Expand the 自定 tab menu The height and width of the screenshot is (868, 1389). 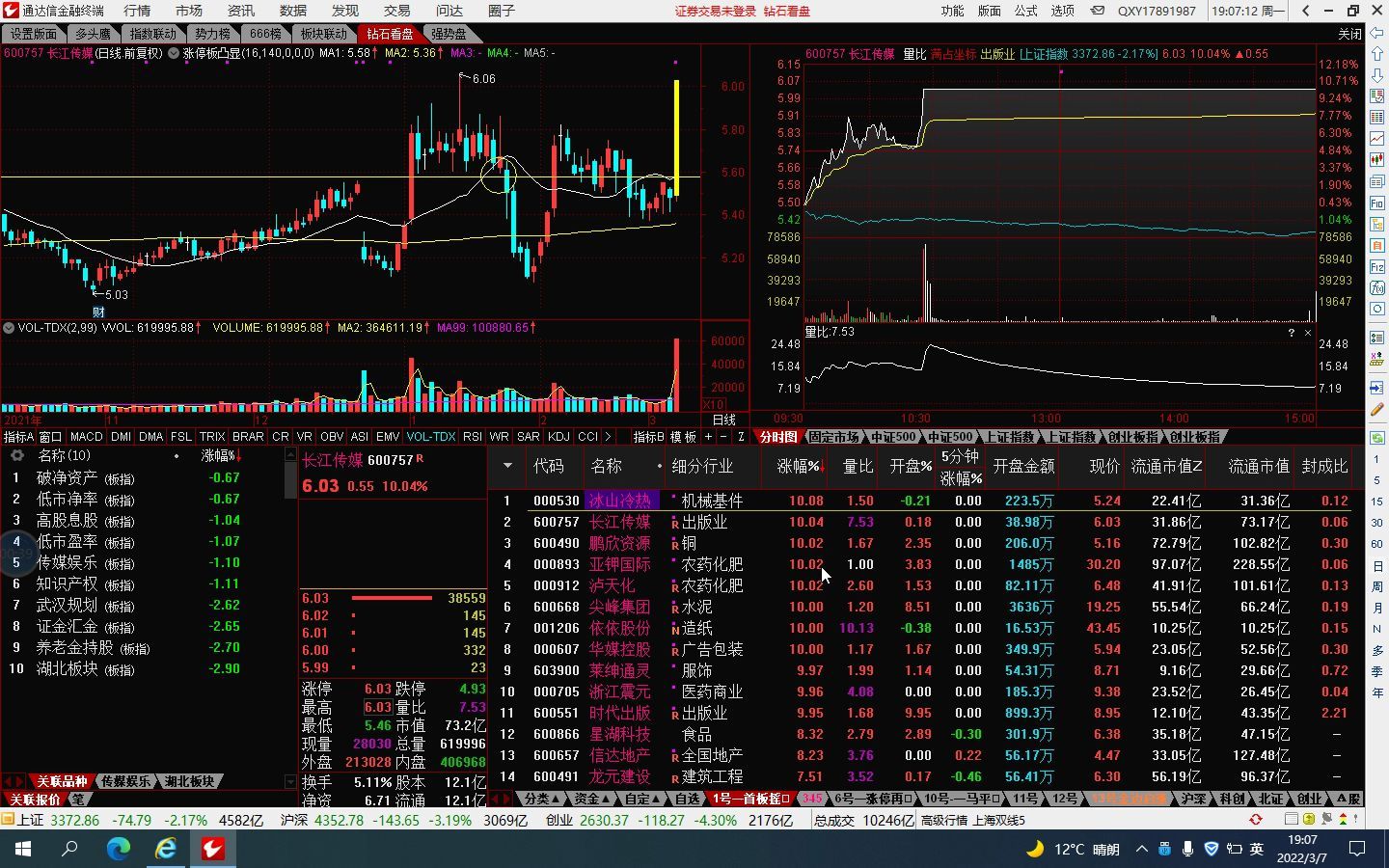coord(642,799)
